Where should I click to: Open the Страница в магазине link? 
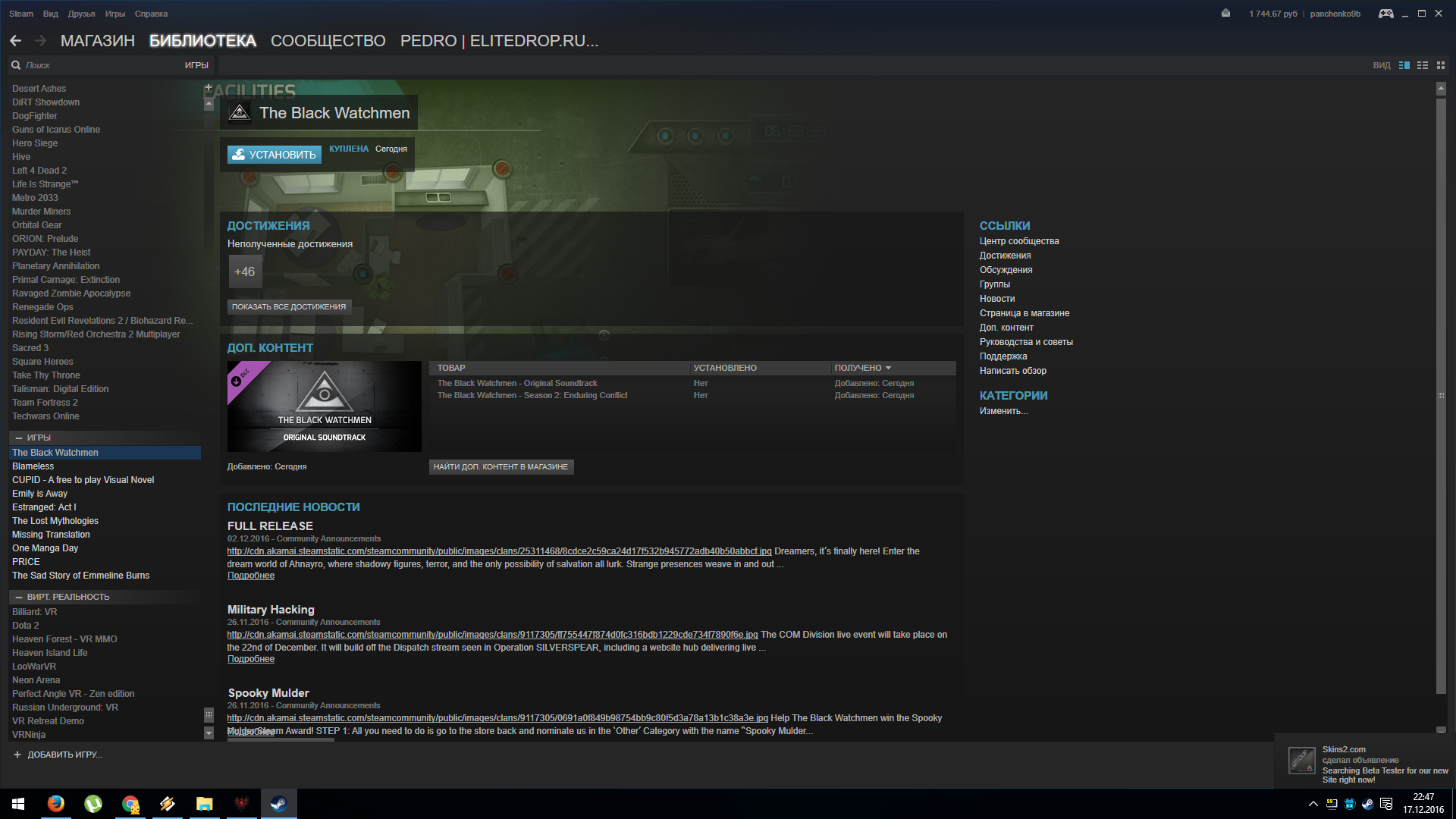tap(1025, 313)
